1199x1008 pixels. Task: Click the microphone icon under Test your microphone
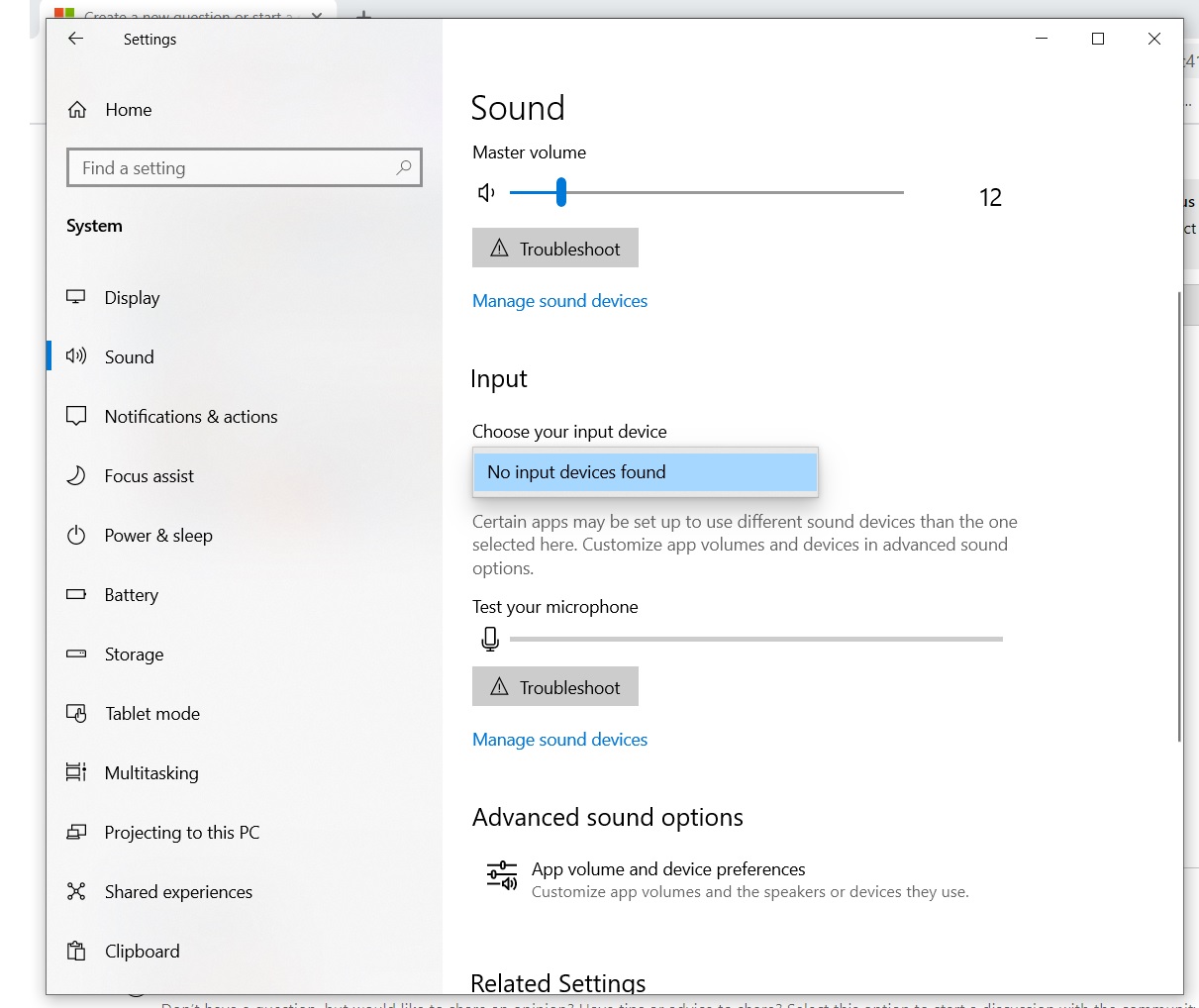pos(490,639)
